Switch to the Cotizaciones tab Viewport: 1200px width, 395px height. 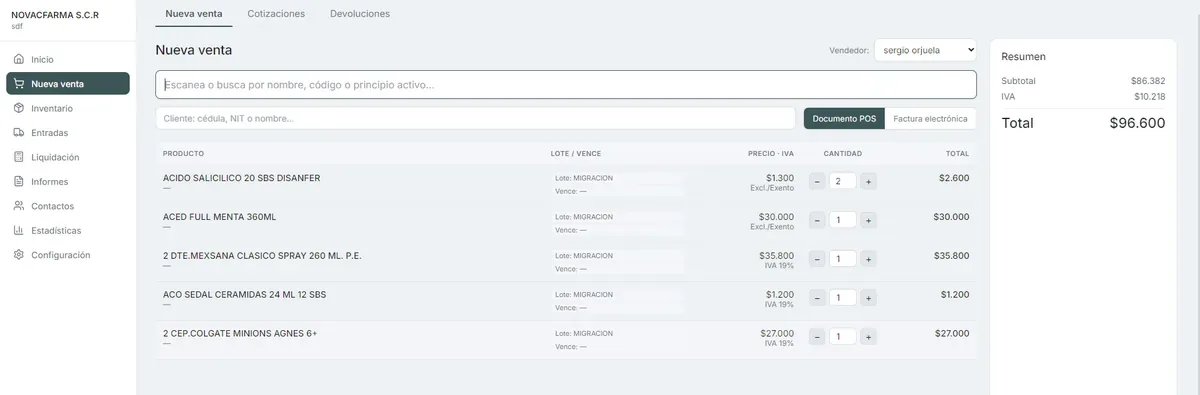pos(276,14)
